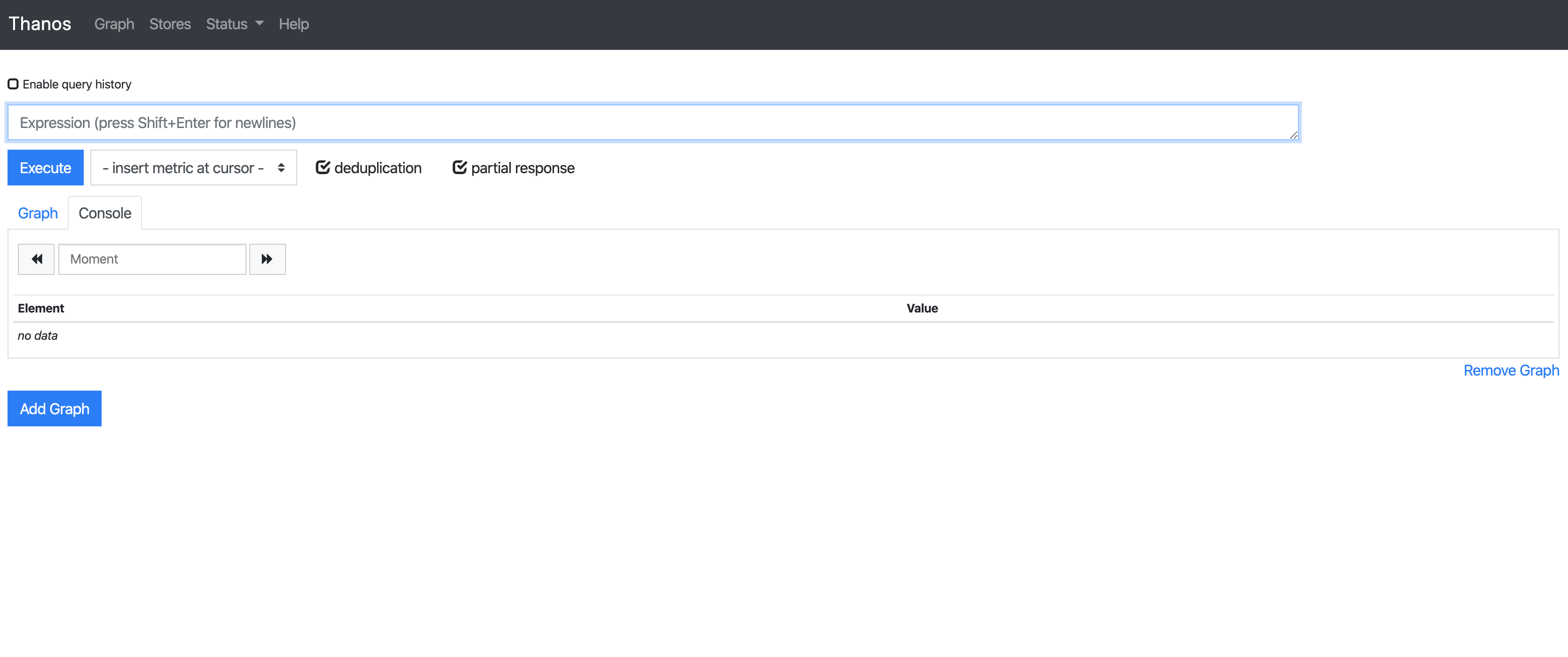Click the Remove Graph link
Viewport: 1568px width, 657px height.
[1510, 371]
